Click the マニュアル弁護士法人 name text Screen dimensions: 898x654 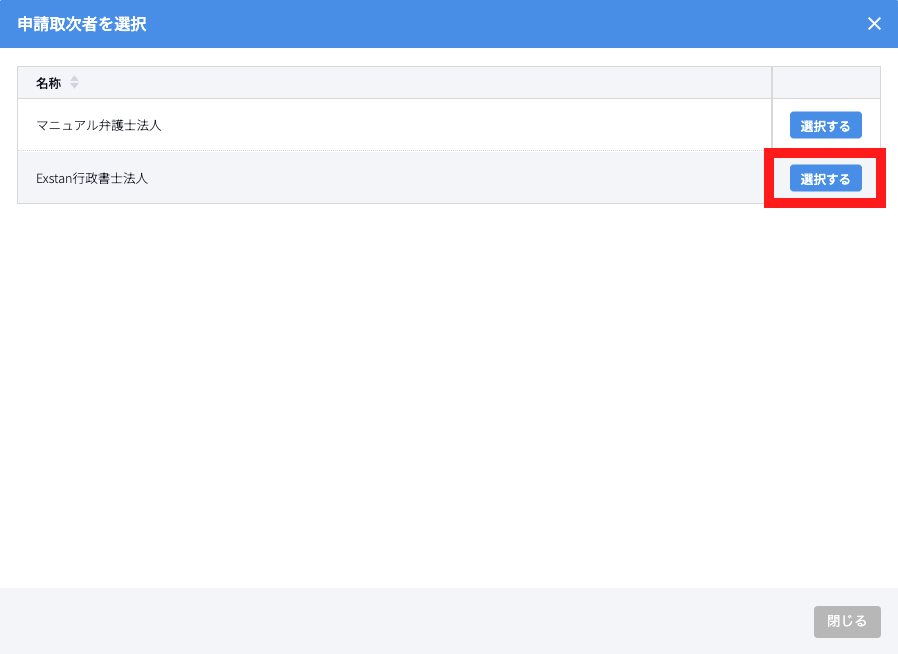click(x=98, y=126)
